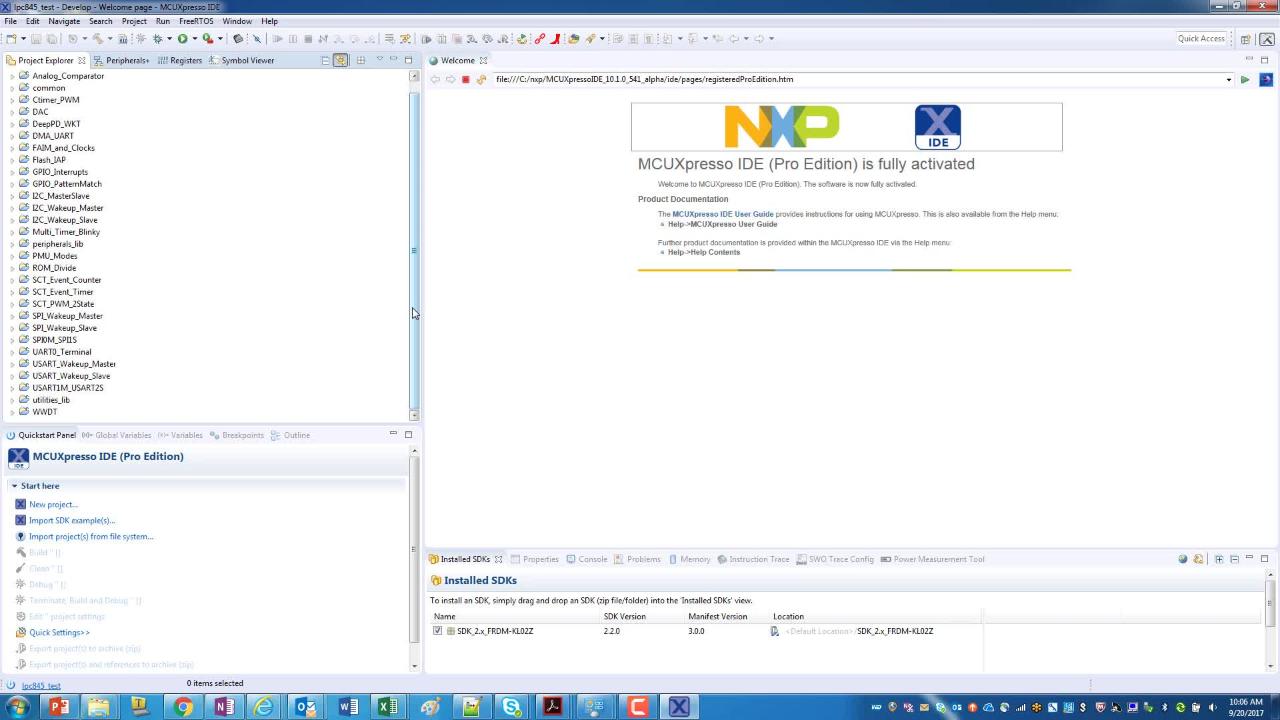Open the MCUXpresso IDE icon on the Windows taskbar
1280x720 pixels.
[679, 707]
